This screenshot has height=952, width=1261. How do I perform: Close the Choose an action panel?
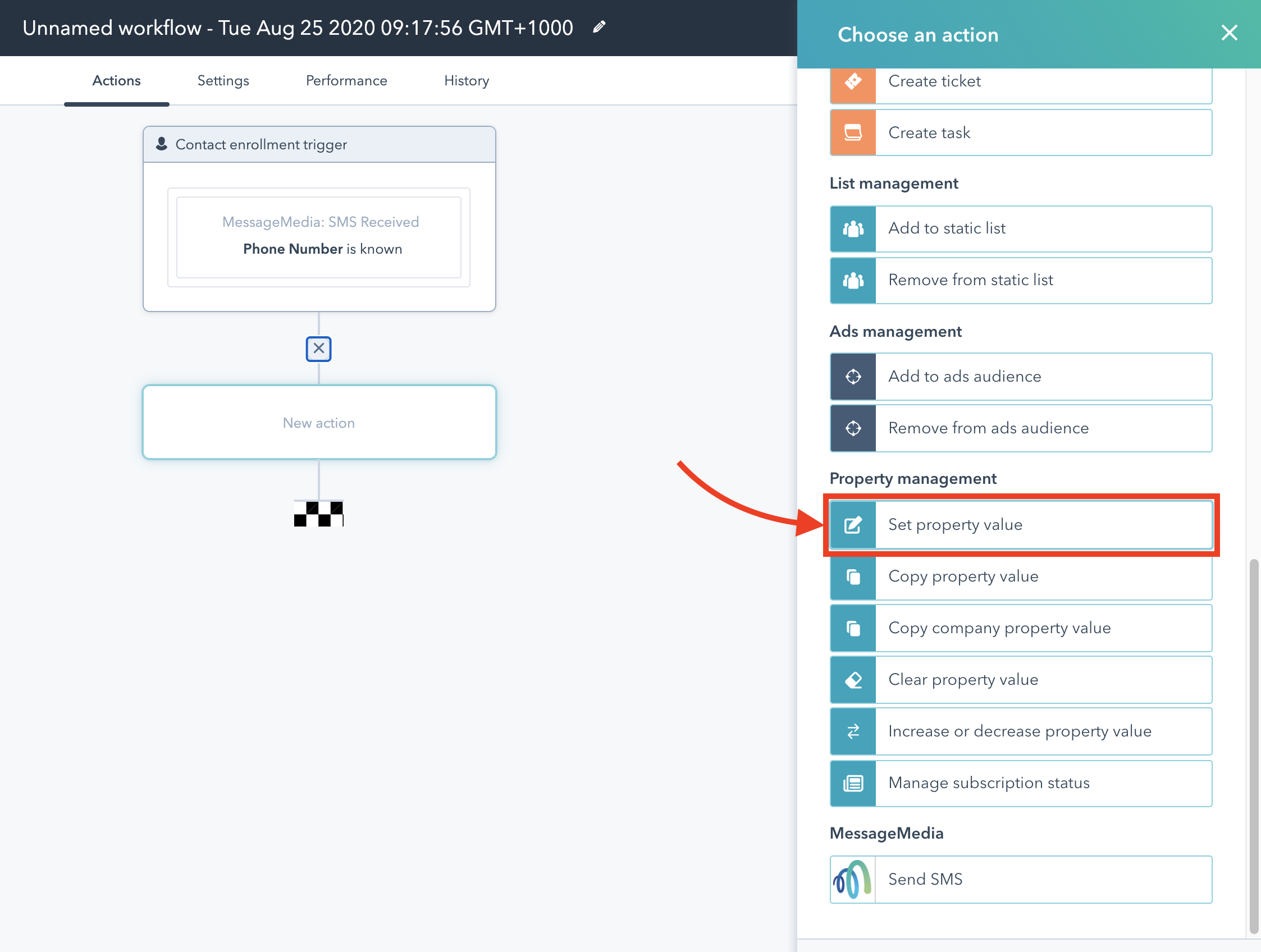1229,33
